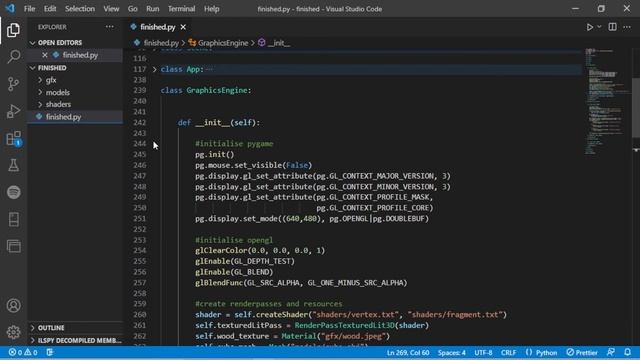Expand the Outline section
Screen dimensions: 640x360
51,328
